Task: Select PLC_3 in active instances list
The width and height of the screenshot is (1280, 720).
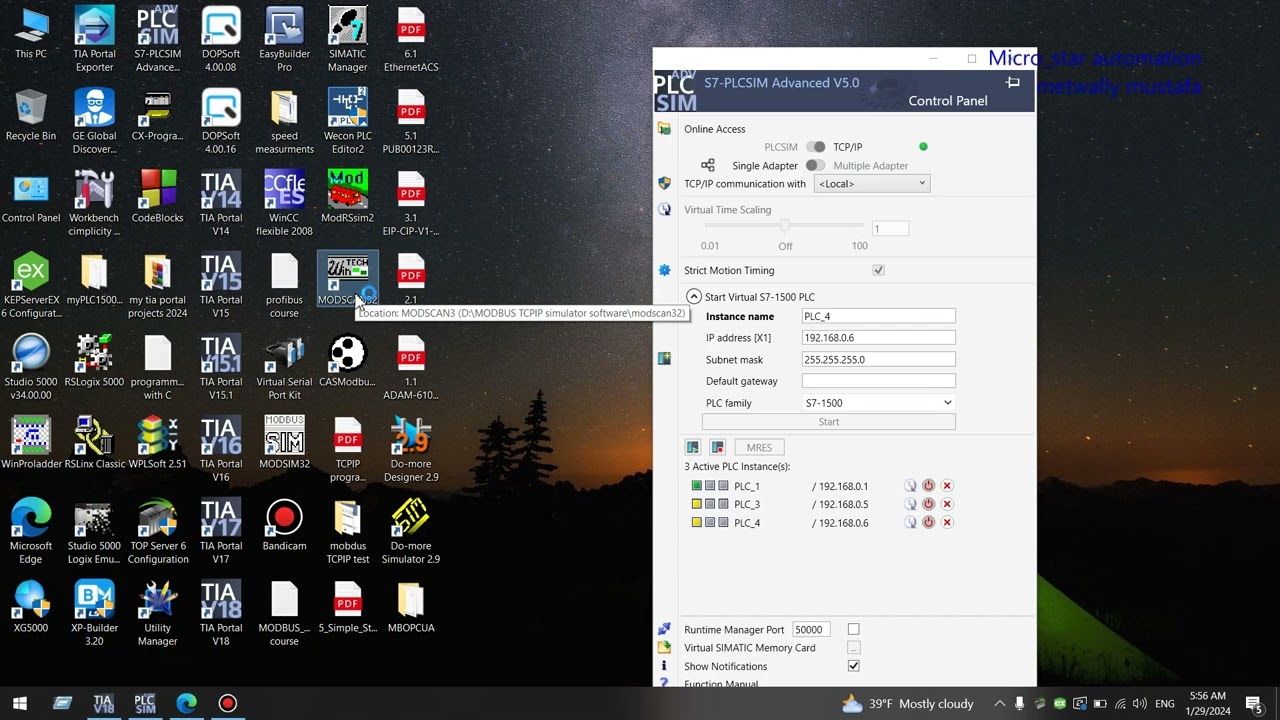Action: click(x=747, y=504)
